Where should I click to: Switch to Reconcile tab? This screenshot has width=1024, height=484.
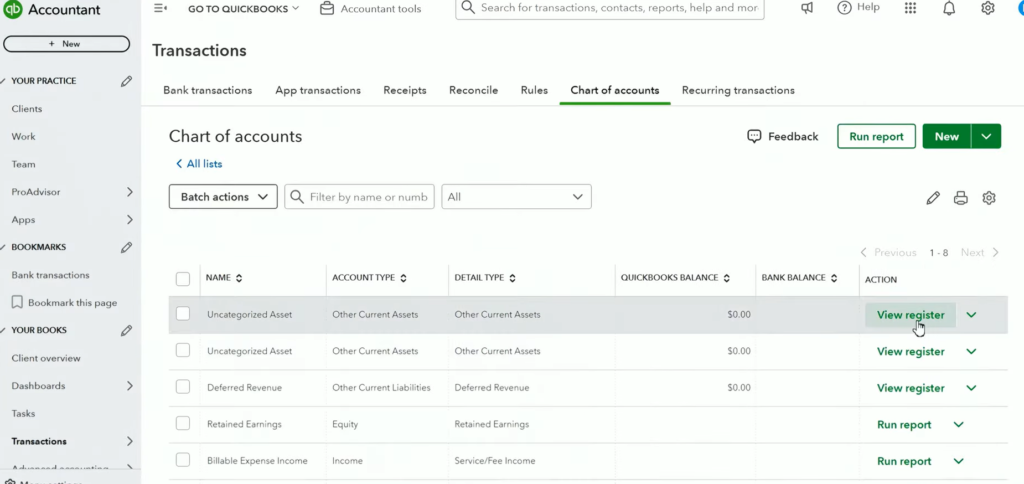tap(473, 90)
